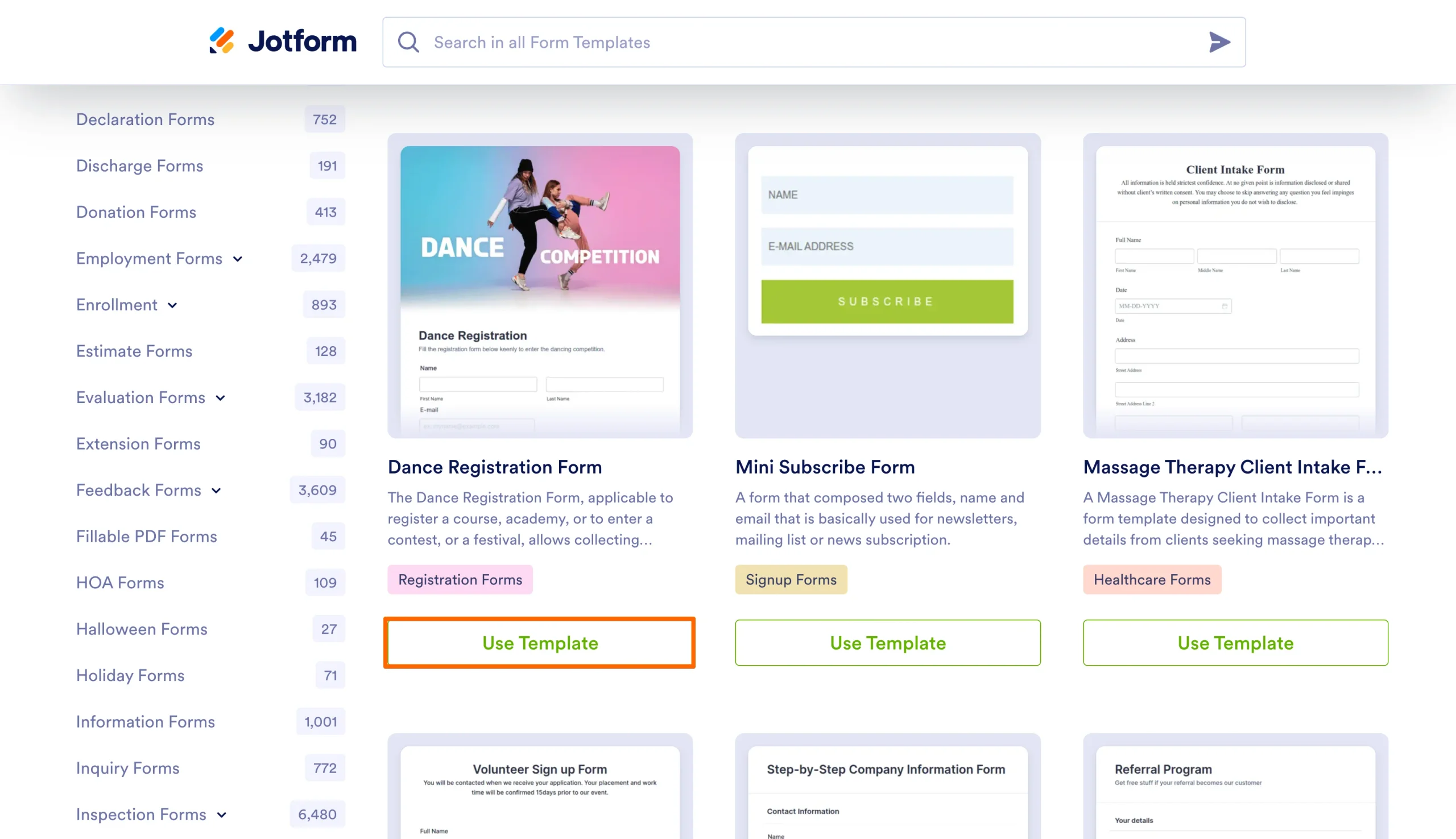Expand the Evaluation Forms chevron
The height and width of the screenshot is (839, 1456).
(x=220, y=398)
